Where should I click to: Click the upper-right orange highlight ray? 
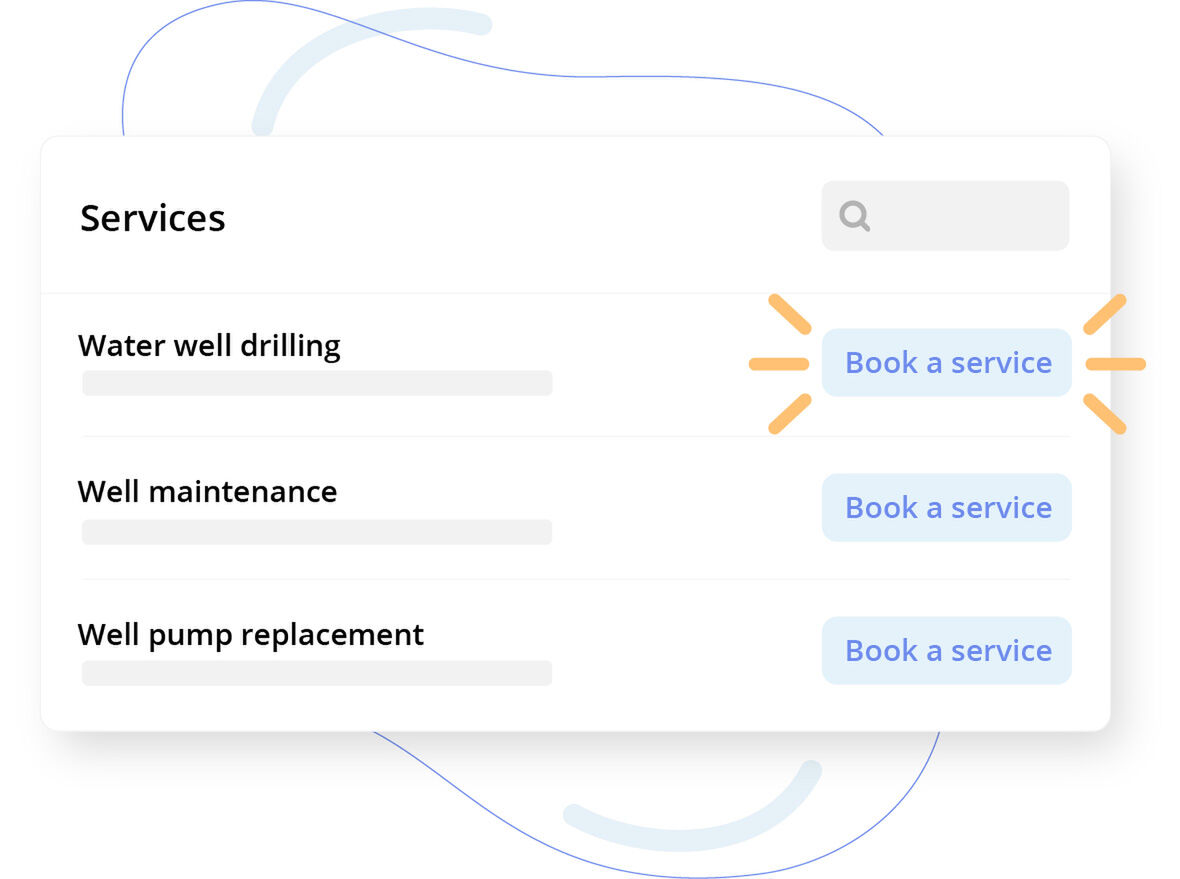tap(1105, 314)
